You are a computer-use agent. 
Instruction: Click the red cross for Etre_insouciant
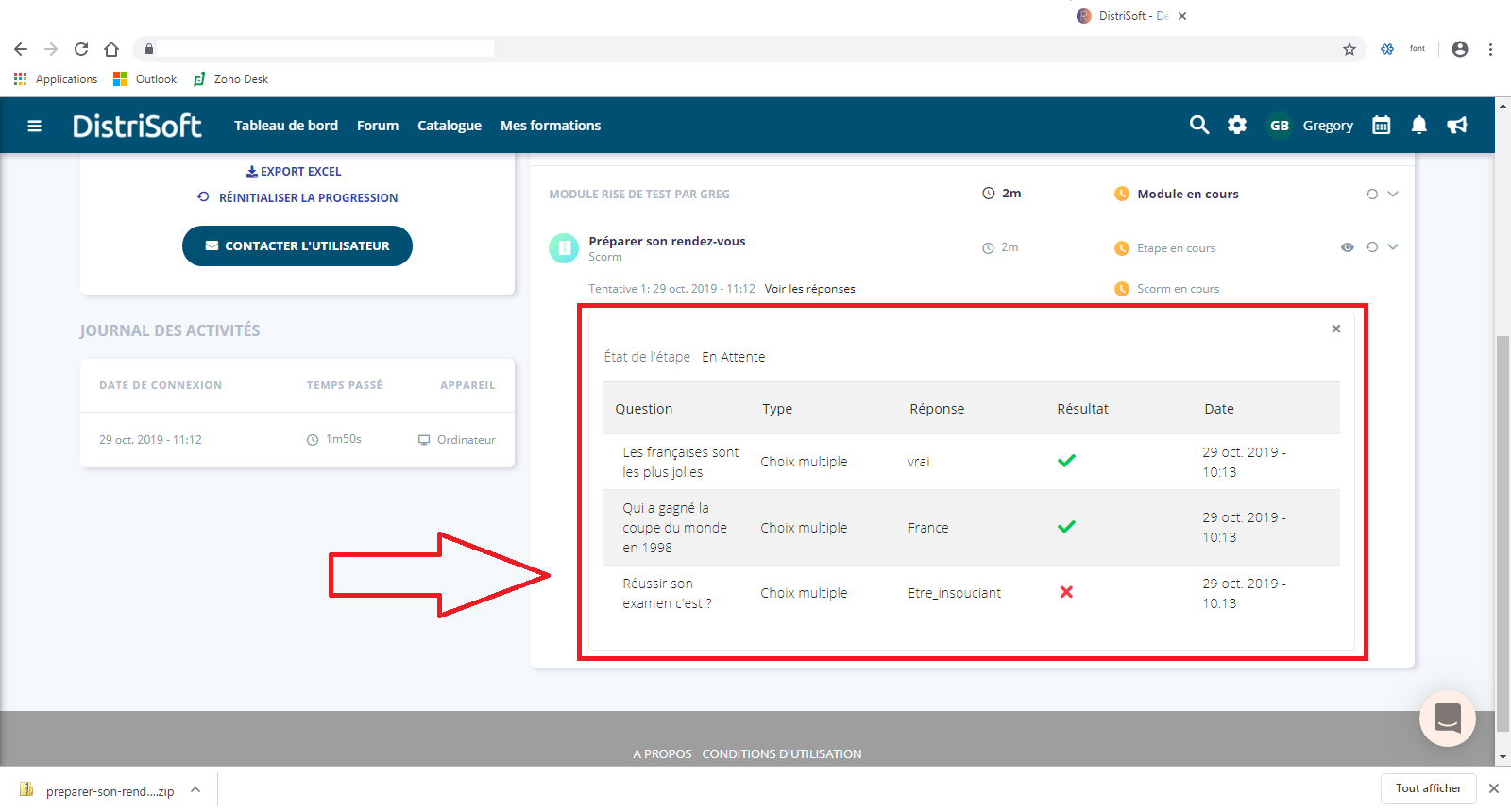(1066, 592)
